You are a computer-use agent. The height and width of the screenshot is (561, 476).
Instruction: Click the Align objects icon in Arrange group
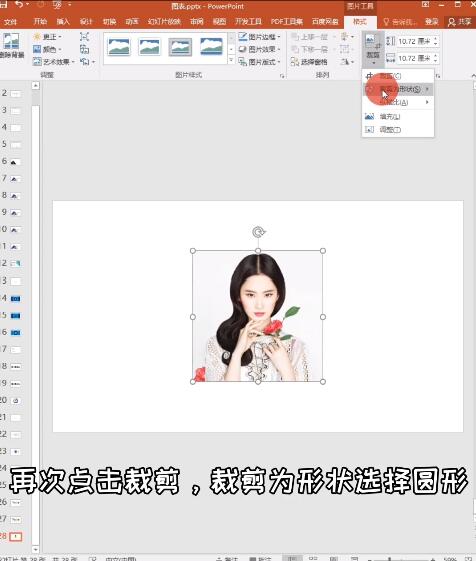pos(346,37)
